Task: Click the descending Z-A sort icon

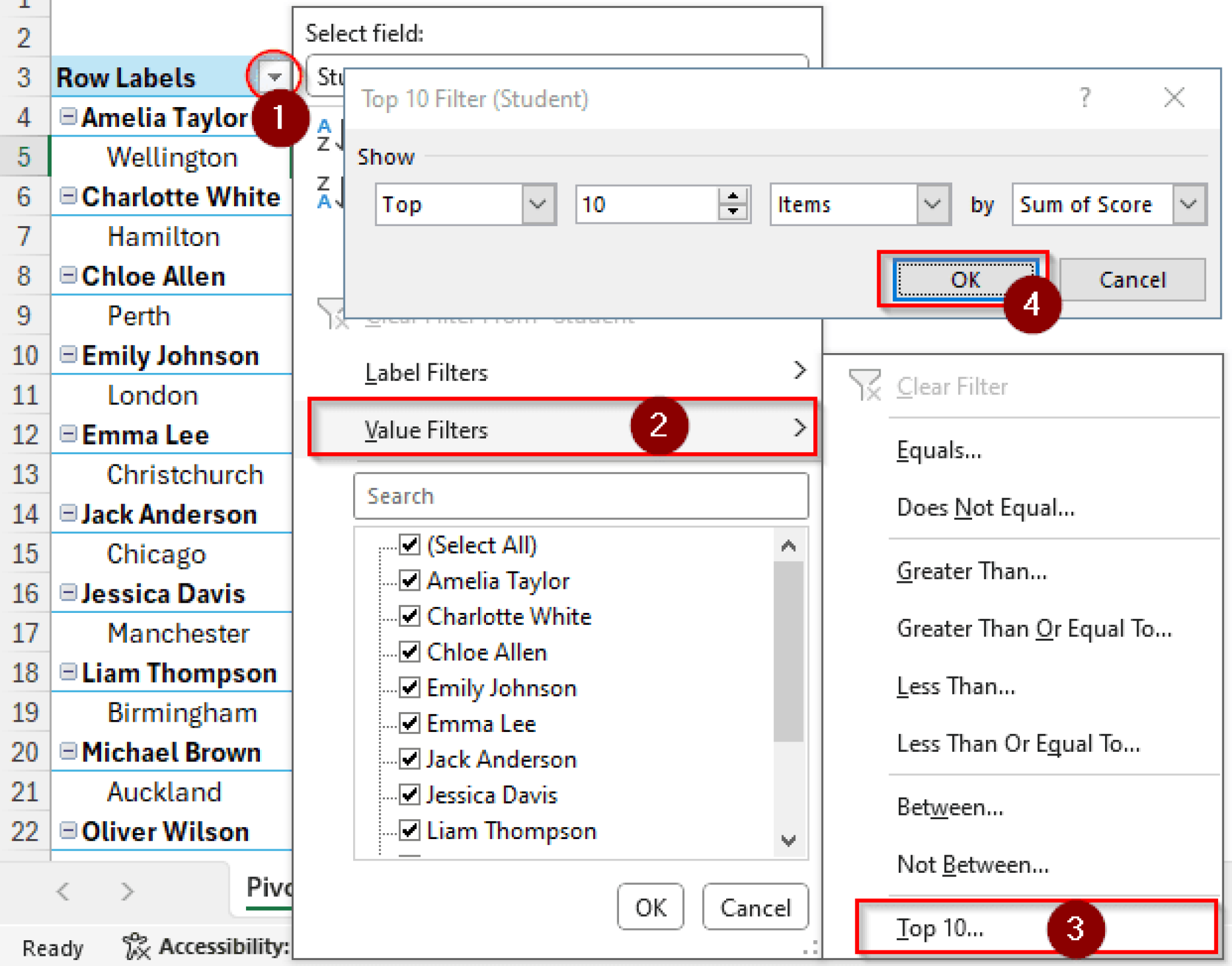Action: [324, 192]
